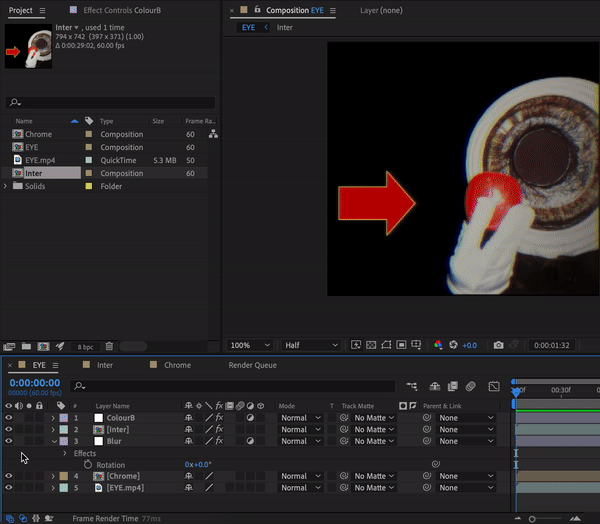Expand the Effects group under Blur layer
The width and height of the screenshot is (600, 524).
(65, 453)
